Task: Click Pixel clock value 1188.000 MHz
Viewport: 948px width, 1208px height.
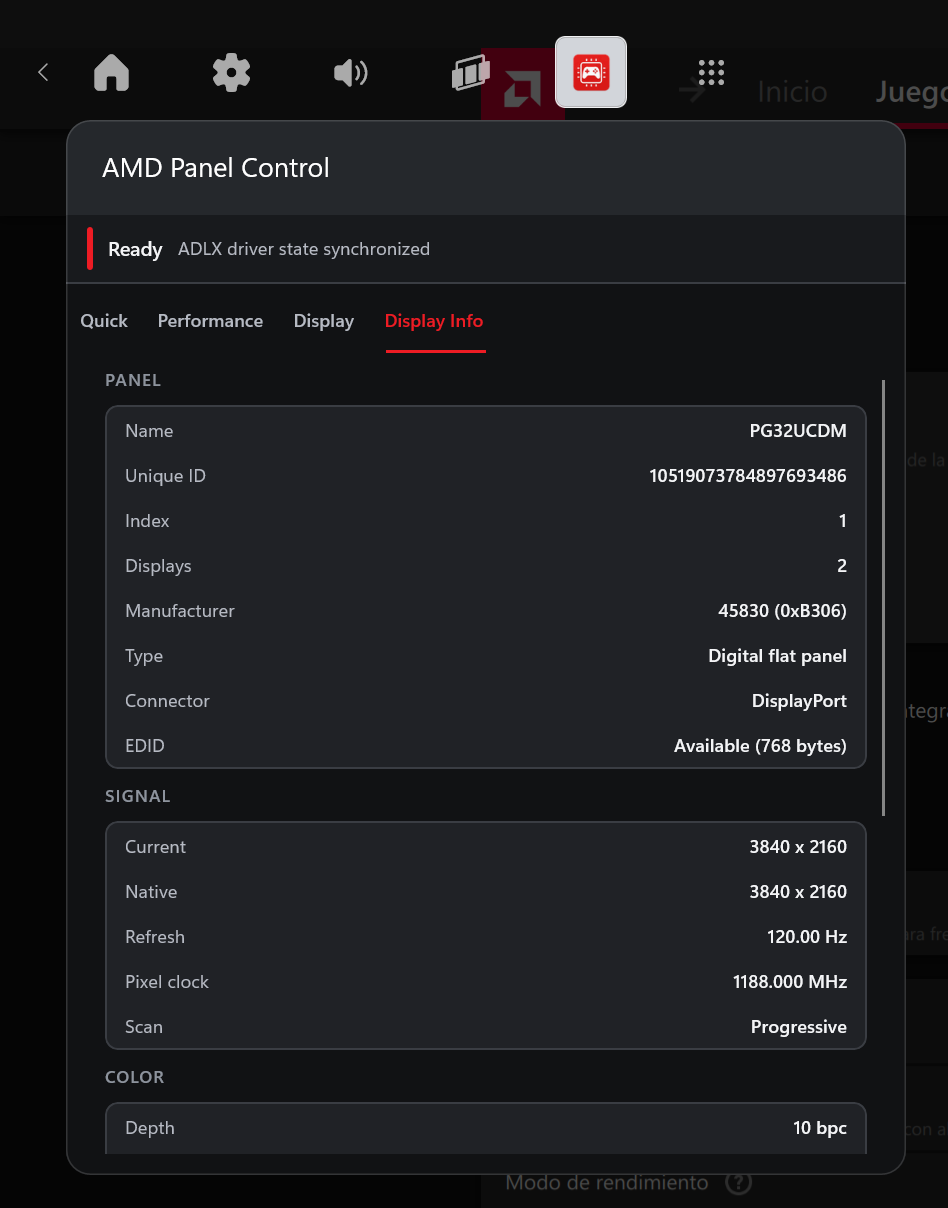Action: coord(790,982)
